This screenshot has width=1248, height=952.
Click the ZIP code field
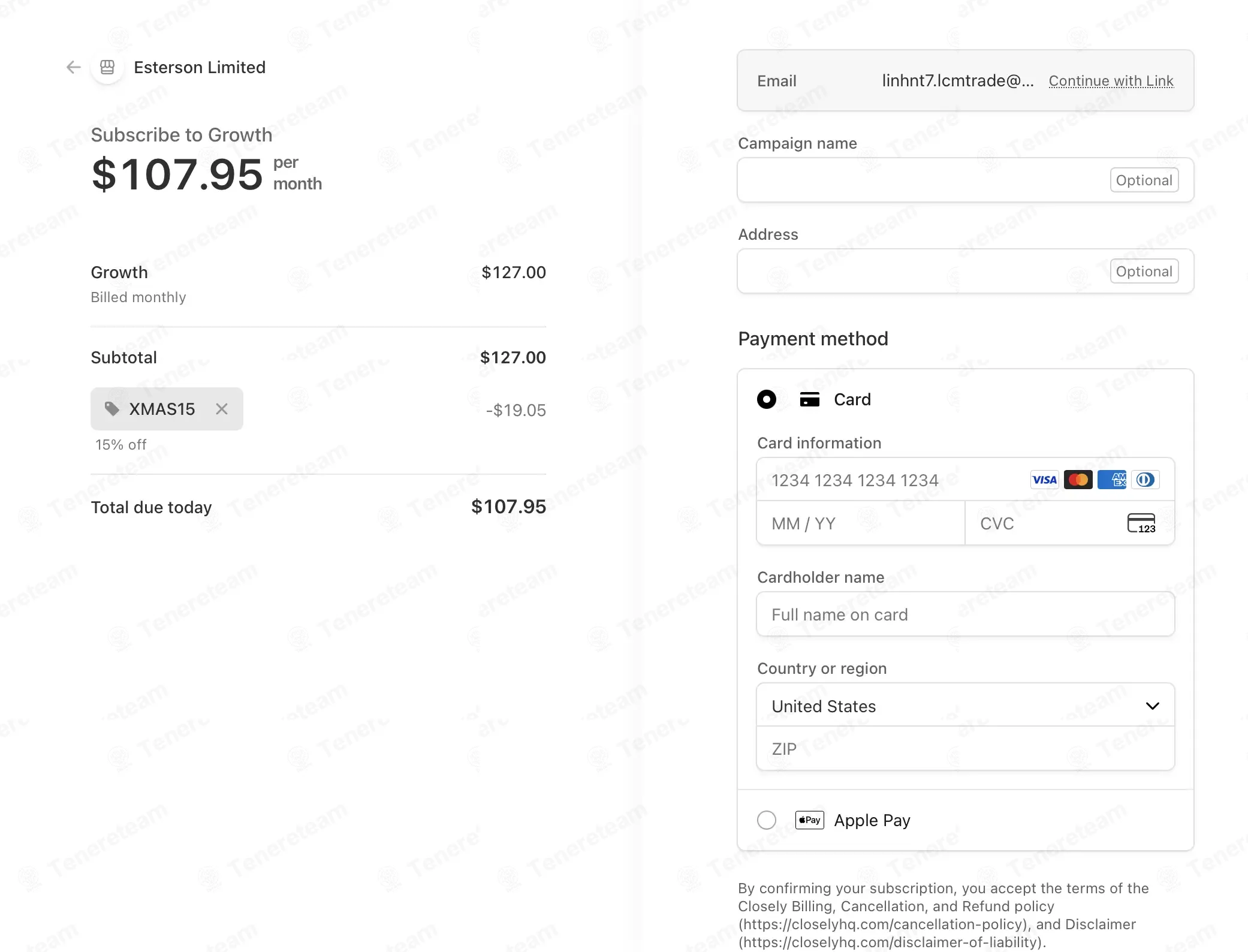(965, 749)
